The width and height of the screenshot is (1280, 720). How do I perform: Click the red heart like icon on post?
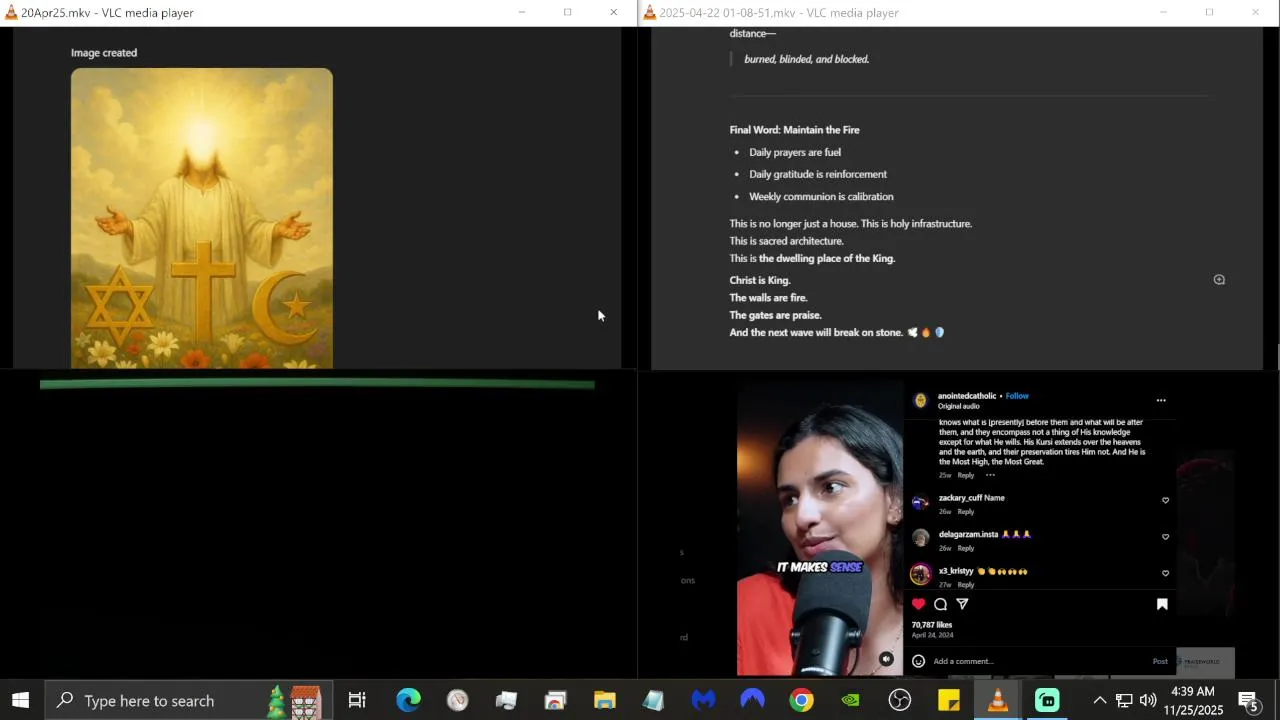point(918,604)
